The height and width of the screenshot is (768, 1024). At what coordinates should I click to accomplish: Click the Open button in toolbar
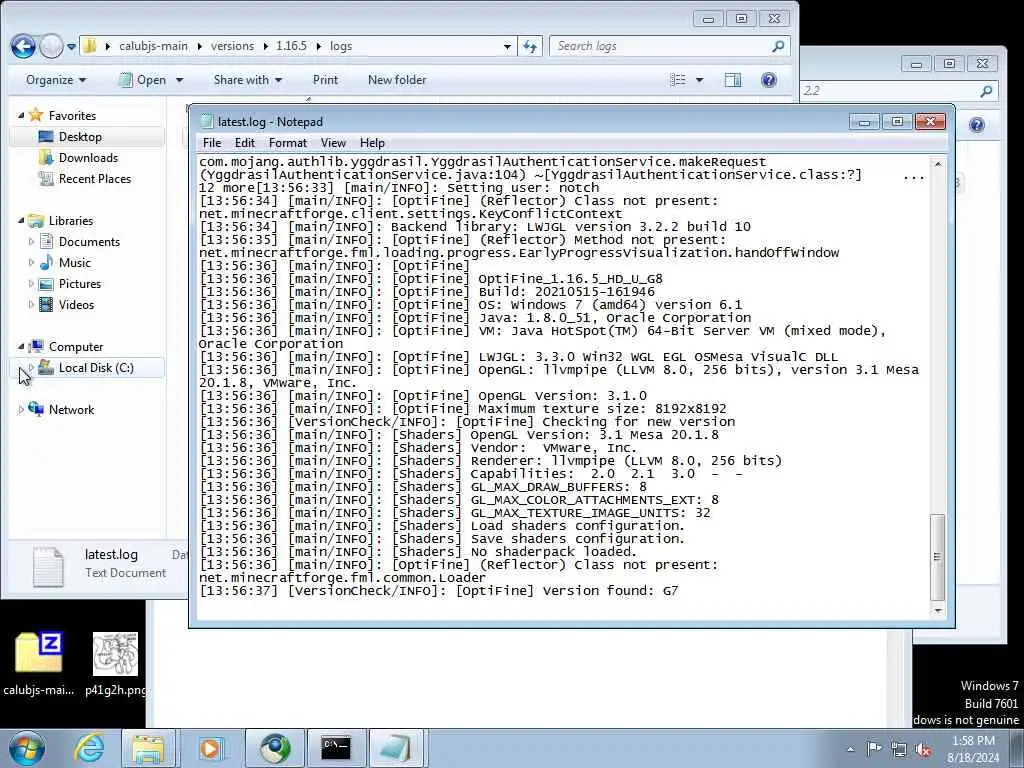pos(142,80)
